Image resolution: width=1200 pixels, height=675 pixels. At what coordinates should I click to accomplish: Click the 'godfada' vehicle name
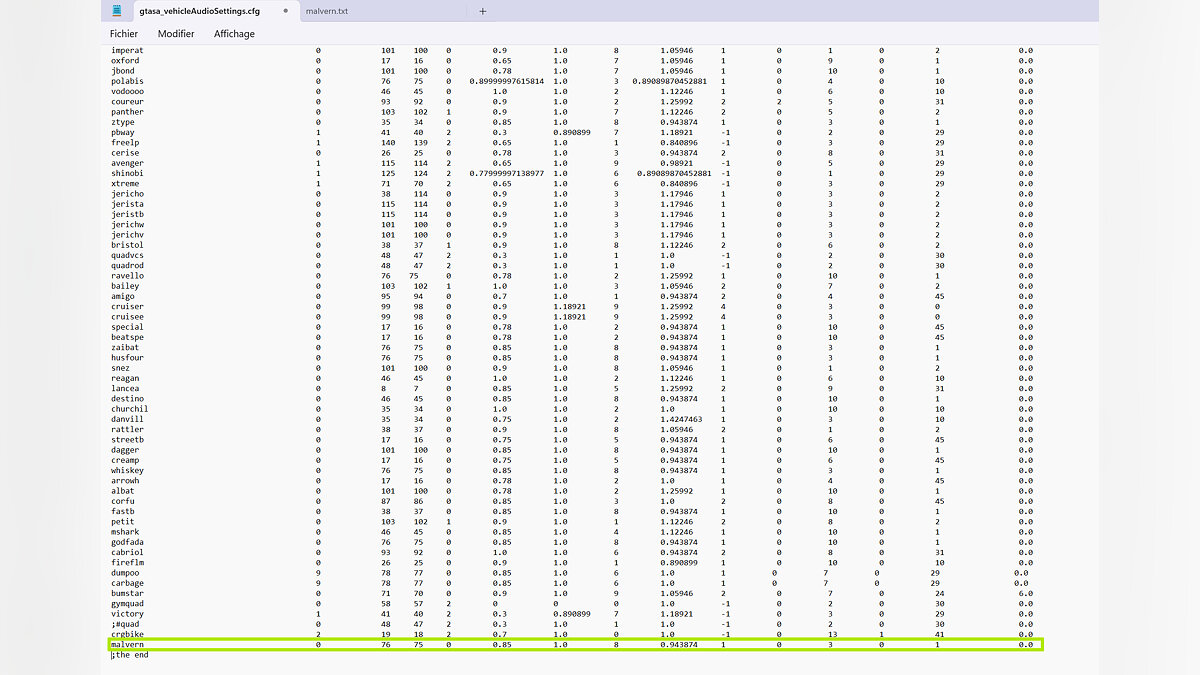click(127, 542)
